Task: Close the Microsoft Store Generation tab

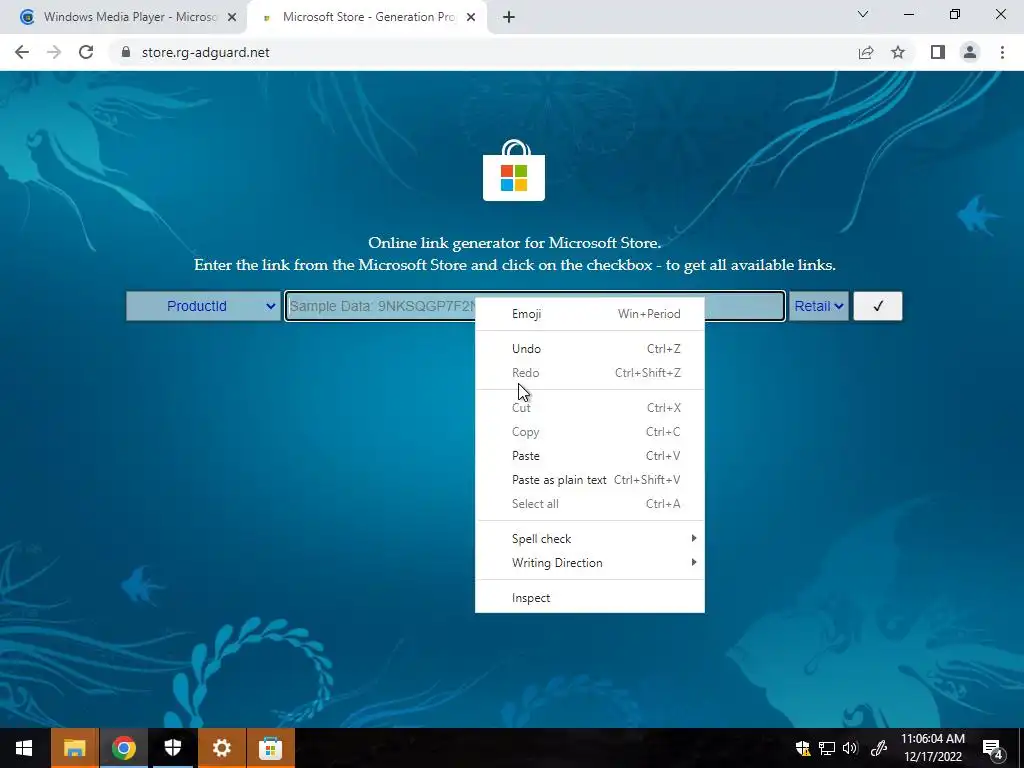Action: click(471, 18)
